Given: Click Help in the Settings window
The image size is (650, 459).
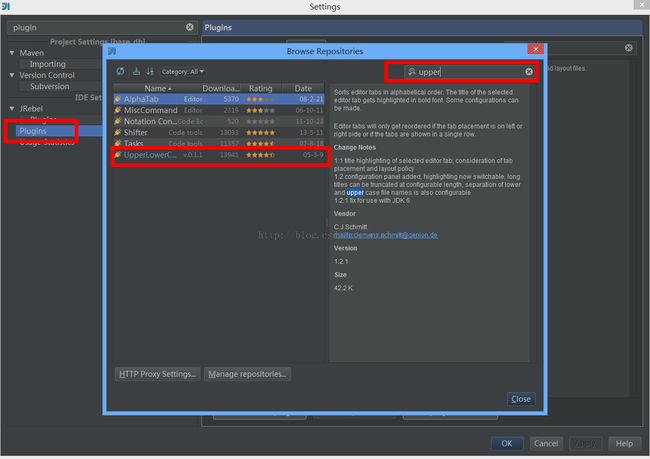Looking at the screenshot, I should (624, 444).
